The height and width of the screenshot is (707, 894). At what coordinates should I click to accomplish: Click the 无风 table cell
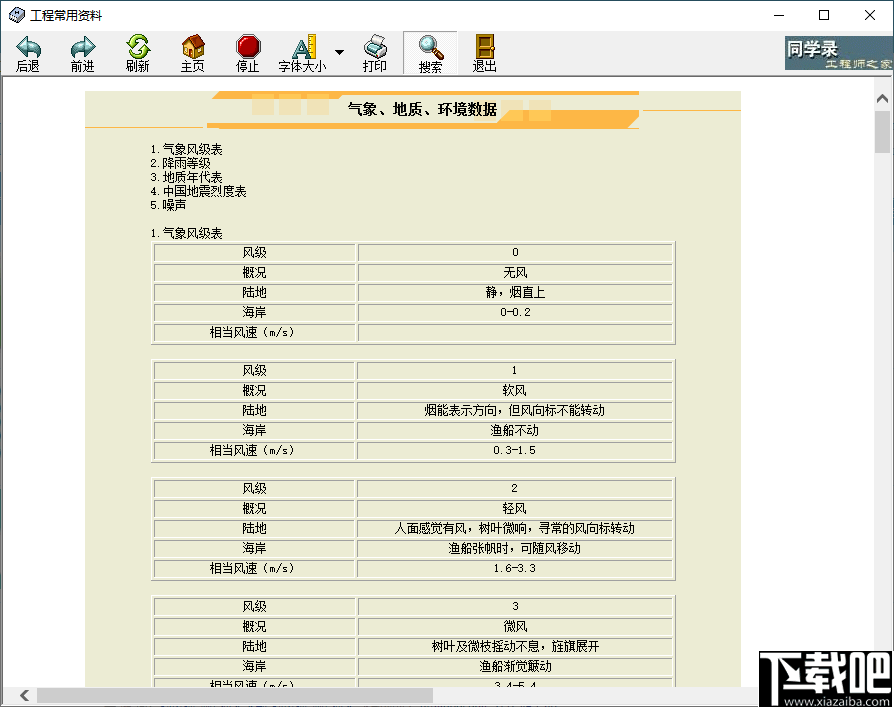coord(515,273)
